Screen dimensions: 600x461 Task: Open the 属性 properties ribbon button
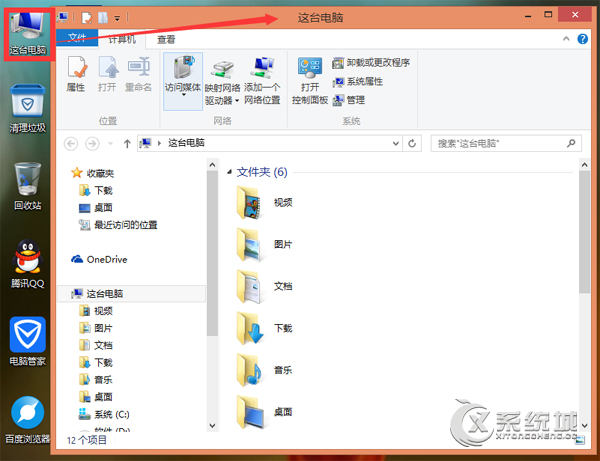pyautogui.click(x=76, y=75)
